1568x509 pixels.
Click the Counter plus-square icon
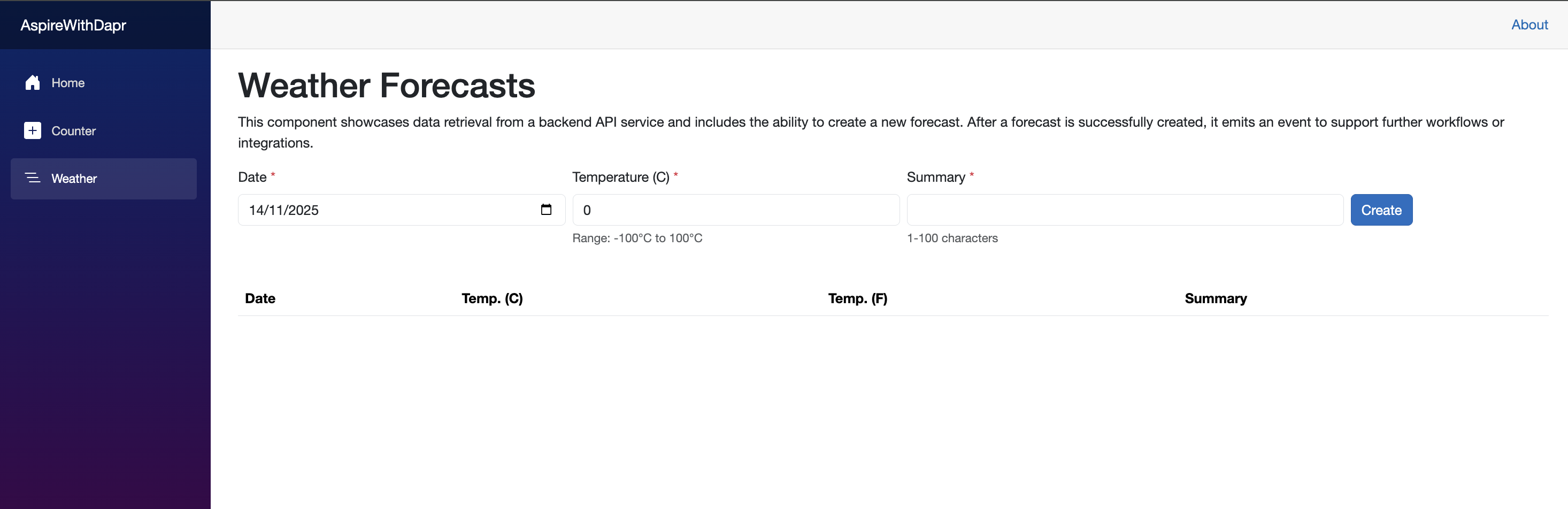[32, 130]
